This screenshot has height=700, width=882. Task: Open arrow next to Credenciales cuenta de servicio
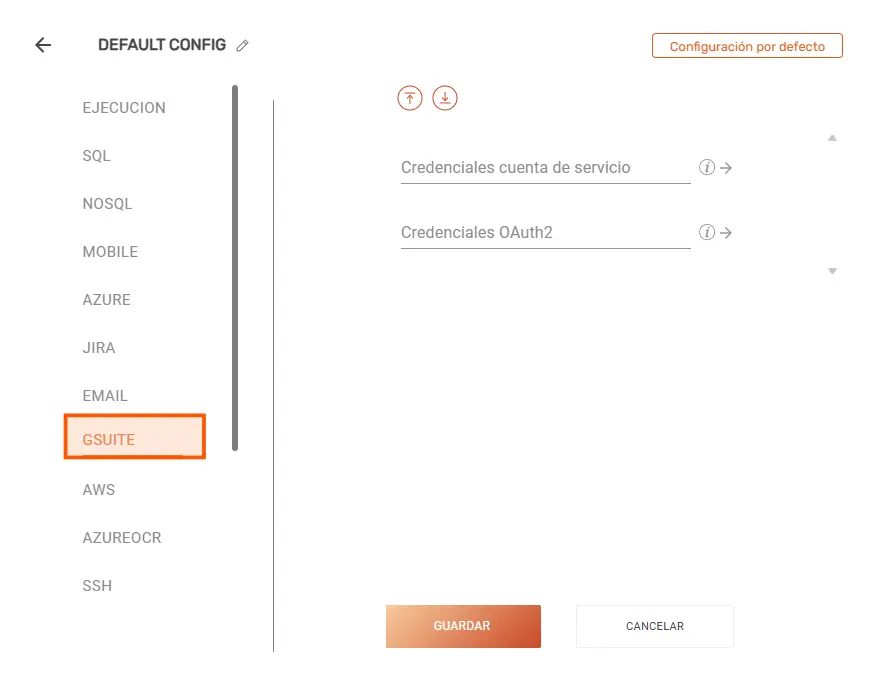(726, 168)
